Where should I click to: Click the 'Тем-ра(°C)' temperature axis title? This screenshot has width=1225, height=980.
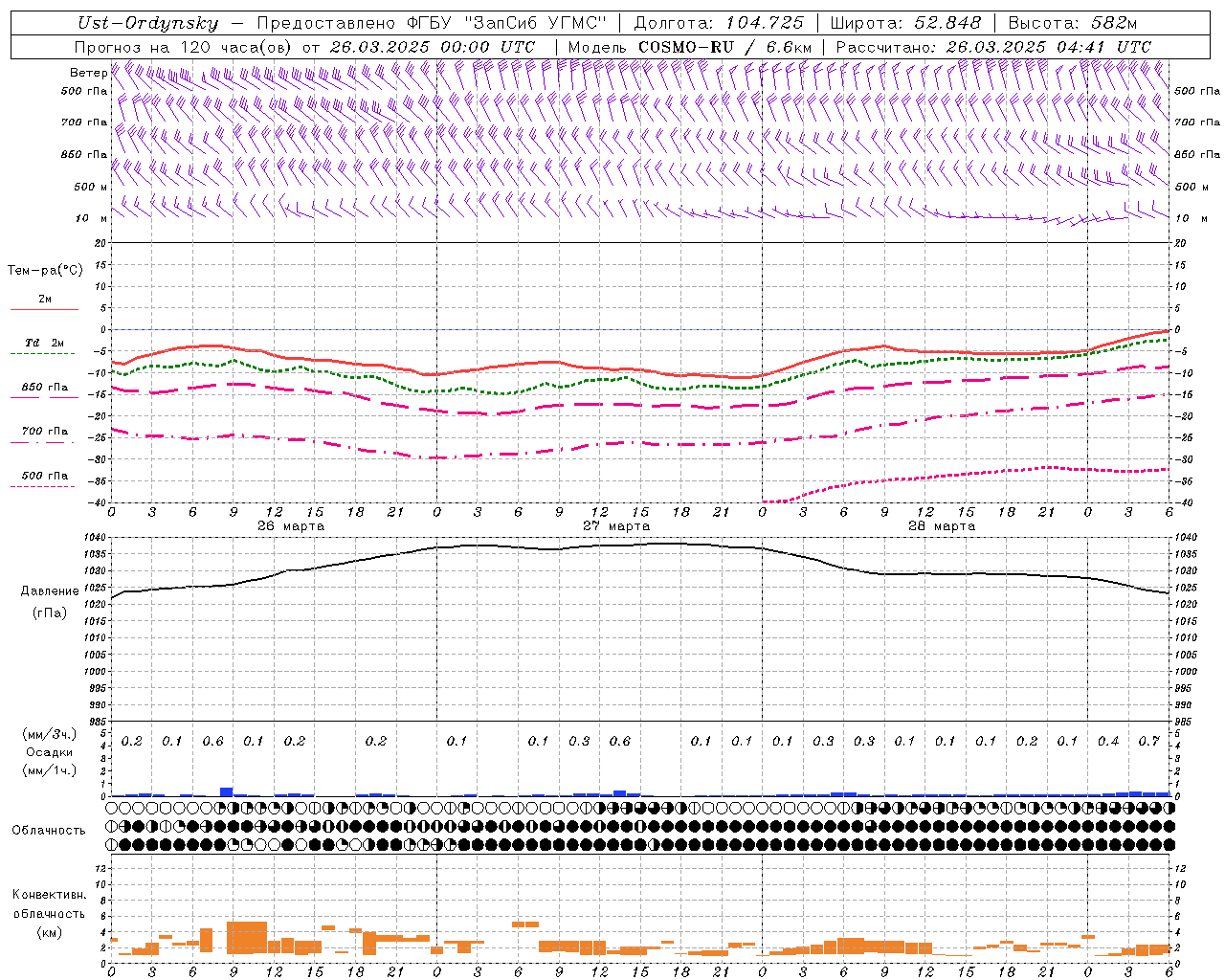tap(45, 271)
